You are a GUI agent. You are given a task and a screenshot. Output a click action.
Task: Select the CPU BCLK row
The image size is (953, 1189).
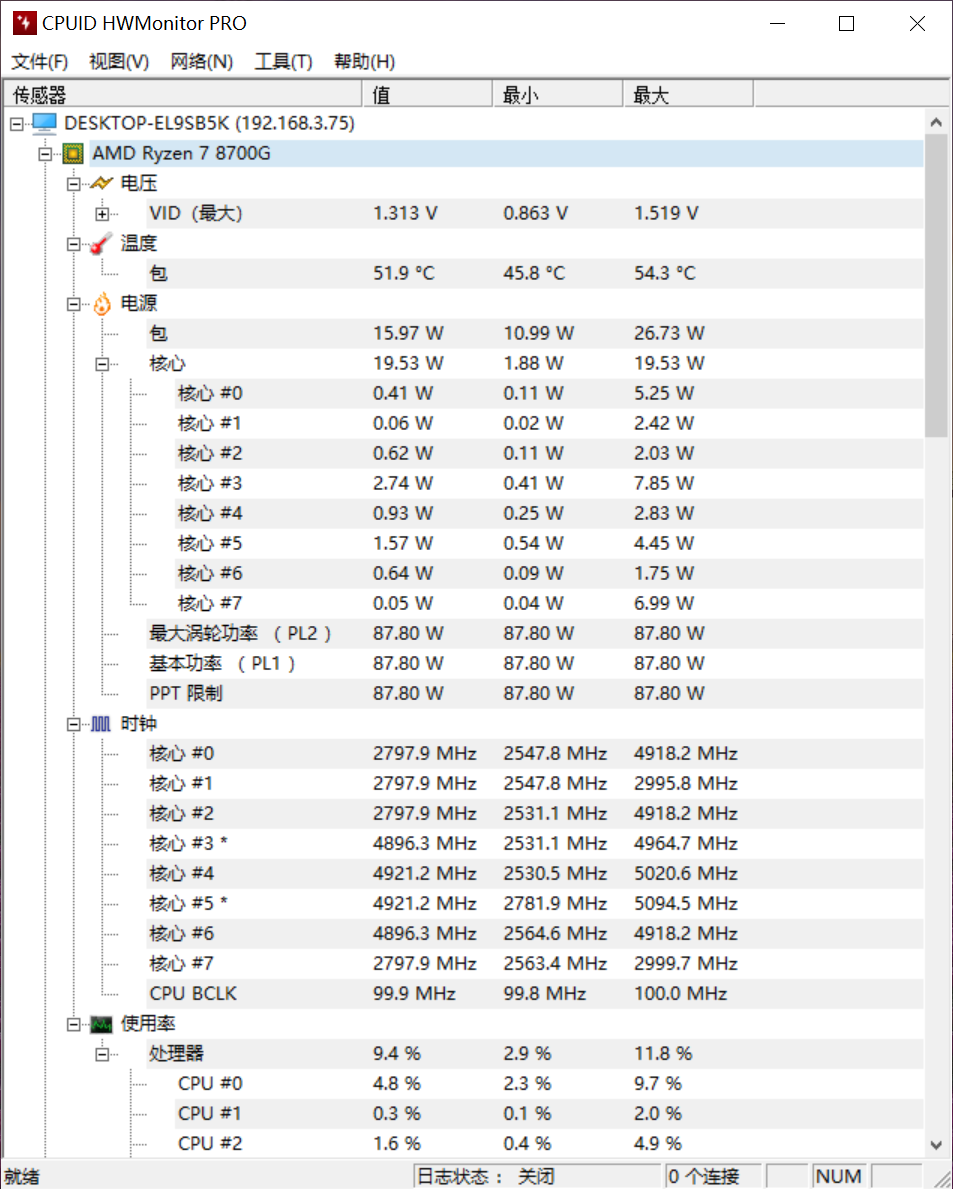pyautogui.click(x=535, y=994)
